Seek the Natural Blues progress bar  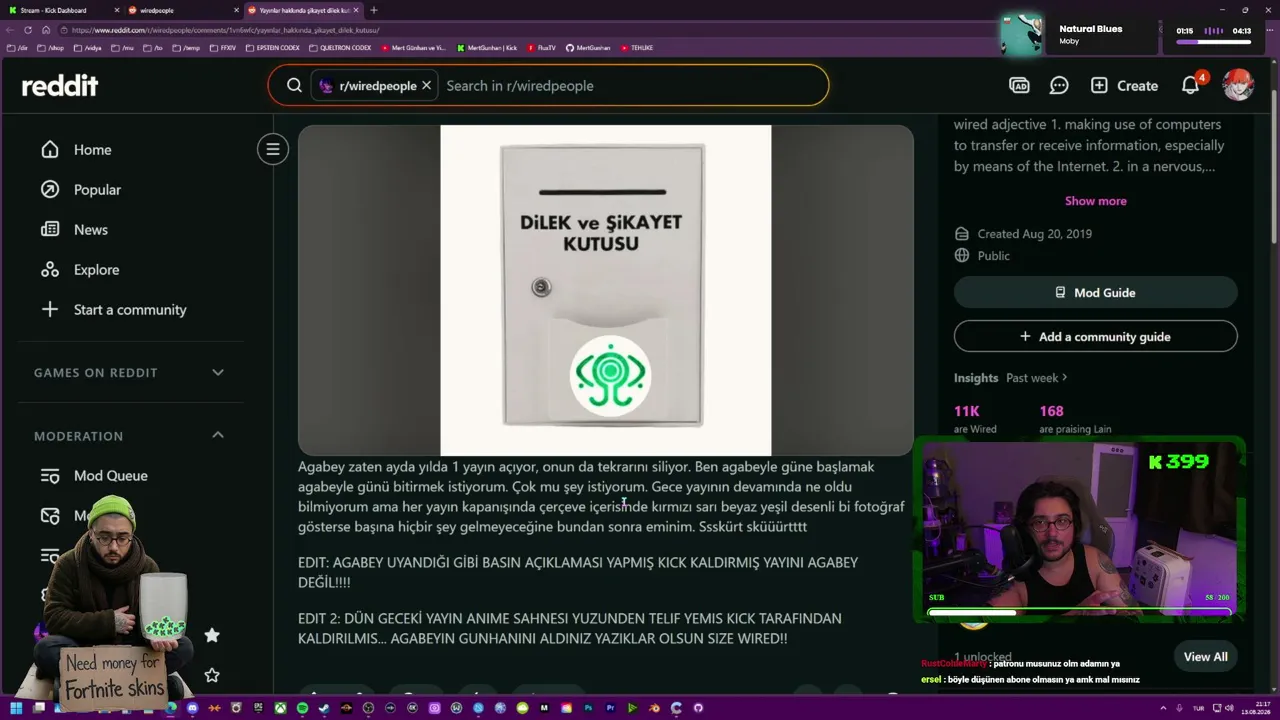pos(1213,43)
